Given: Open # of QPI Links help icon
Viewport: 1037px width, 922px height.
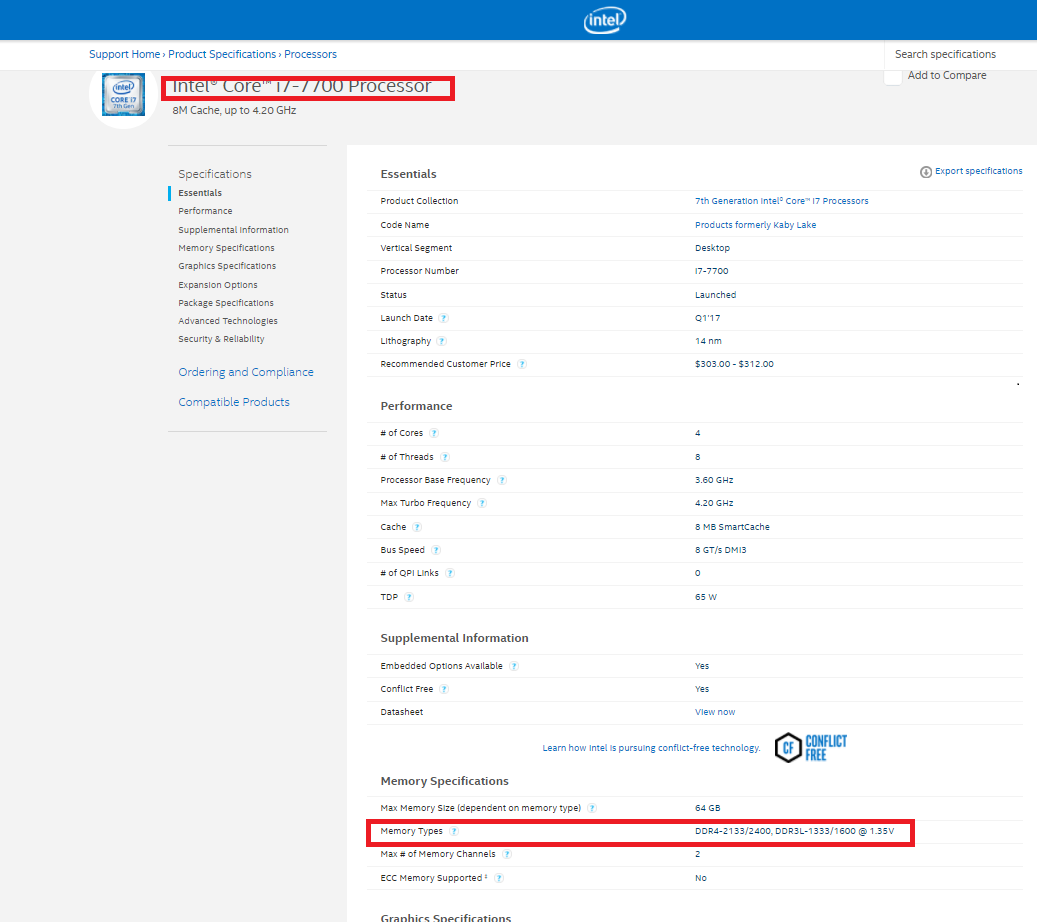Looking at the screenshot, I should click(450, 573).
